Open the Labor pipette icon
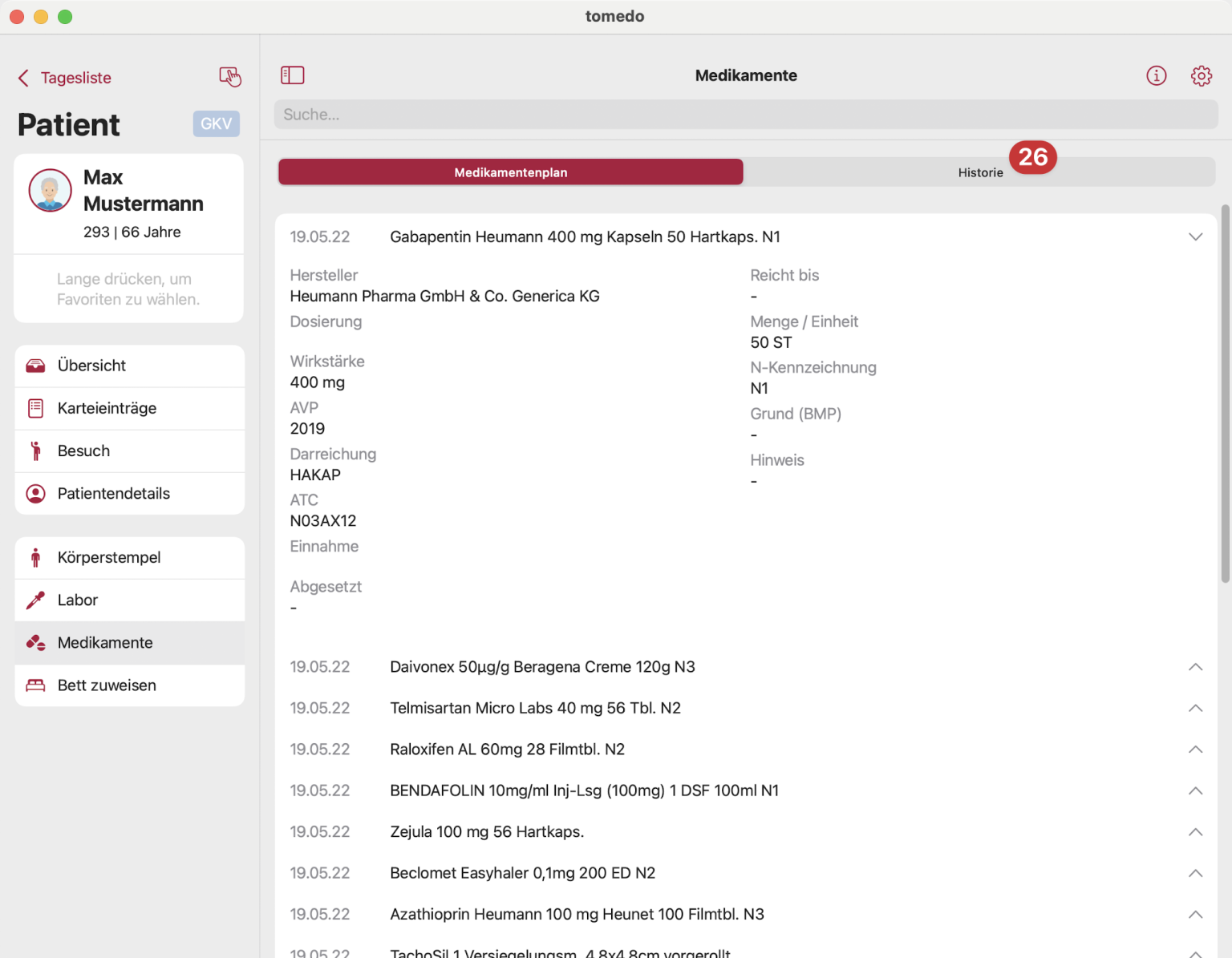 35,600
